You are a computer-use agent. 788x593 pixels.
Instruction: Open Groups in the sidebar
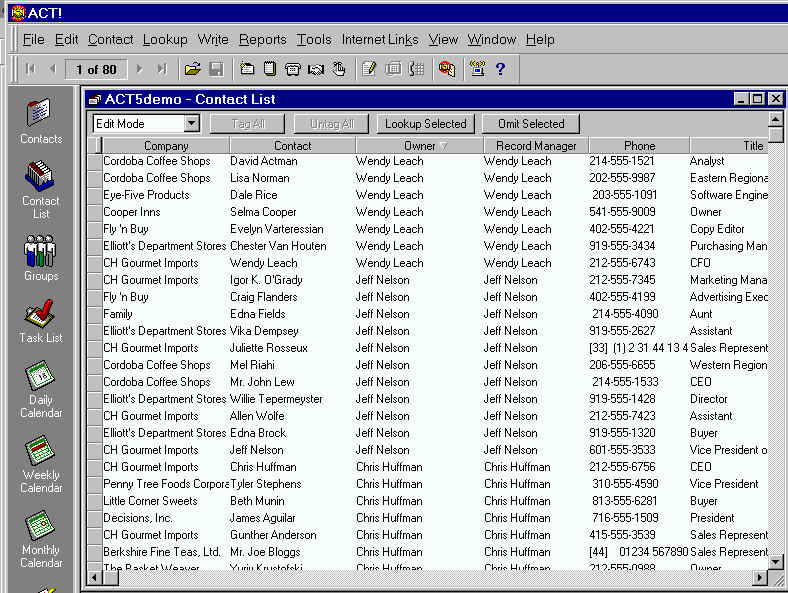coord(41,257)
